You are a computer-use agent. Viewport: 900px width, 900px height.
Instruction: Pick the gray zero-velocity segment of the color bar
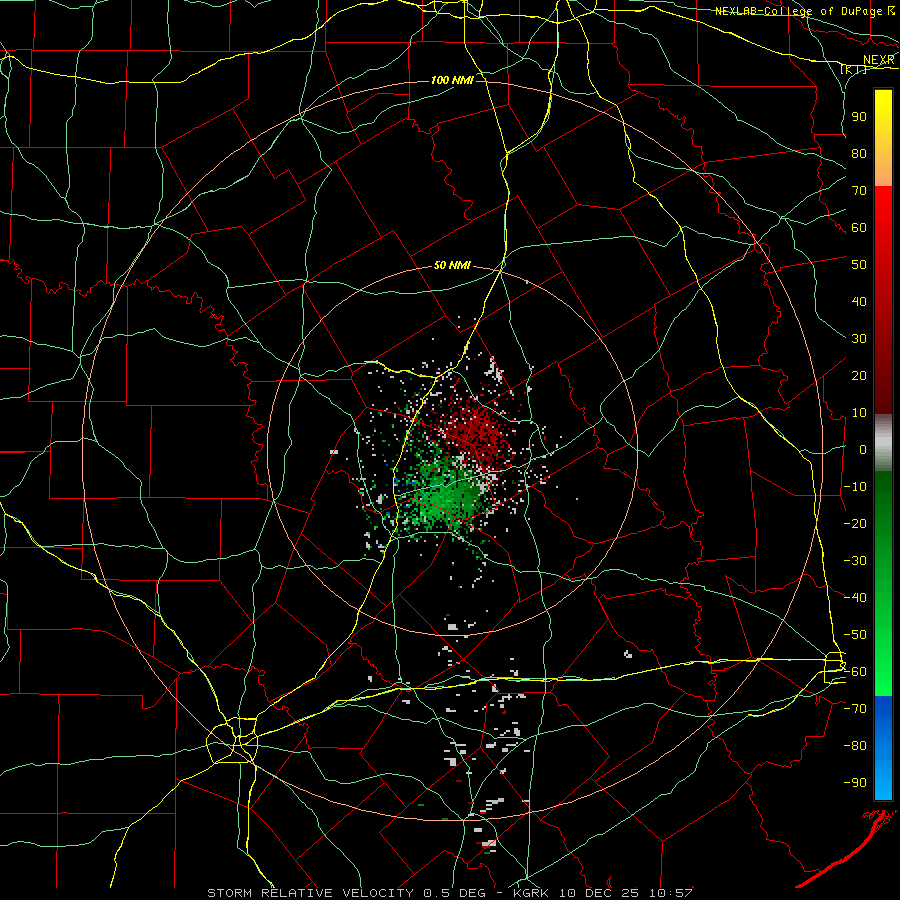pos(883,443)
